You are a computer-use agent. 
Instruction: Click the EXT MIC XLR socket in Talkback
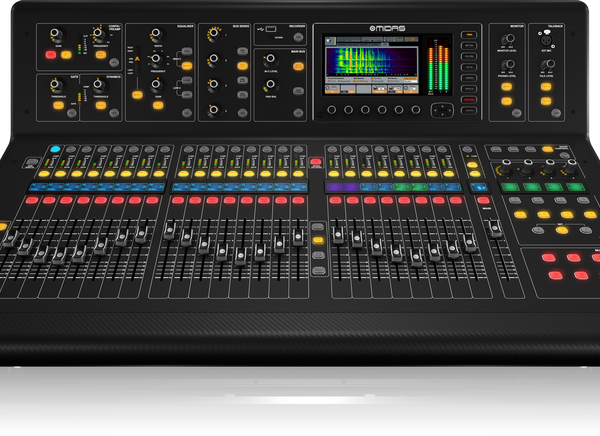(x=545, y=39)
